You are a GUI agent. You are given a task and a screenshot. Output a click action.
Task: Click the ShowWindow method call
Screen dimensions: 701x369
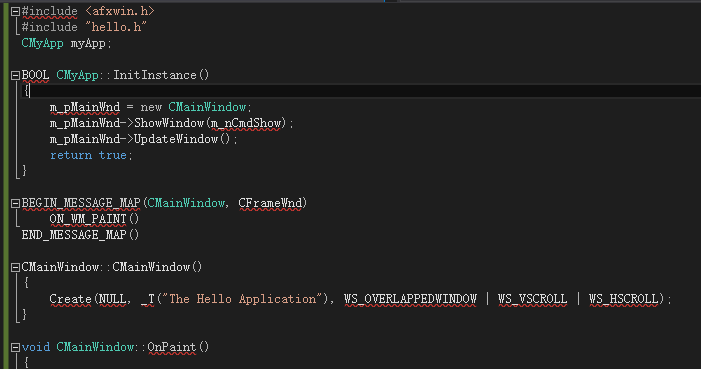click(x=169, y=123)
